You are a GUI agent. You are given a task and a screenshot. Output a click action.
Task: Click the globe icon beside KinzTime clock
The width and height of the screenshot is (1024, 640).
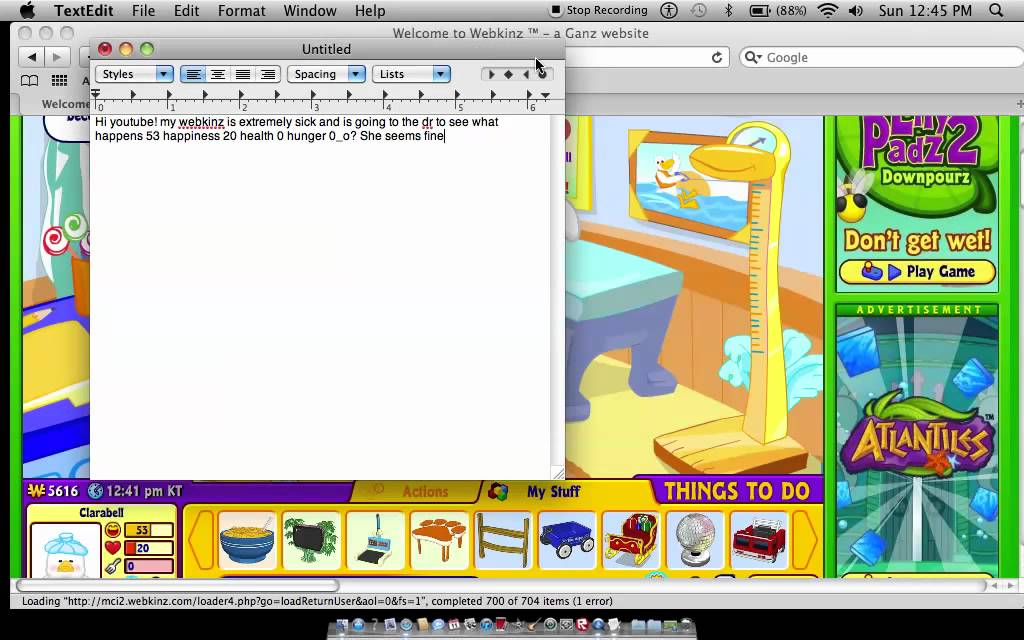(x=95, y=491)
